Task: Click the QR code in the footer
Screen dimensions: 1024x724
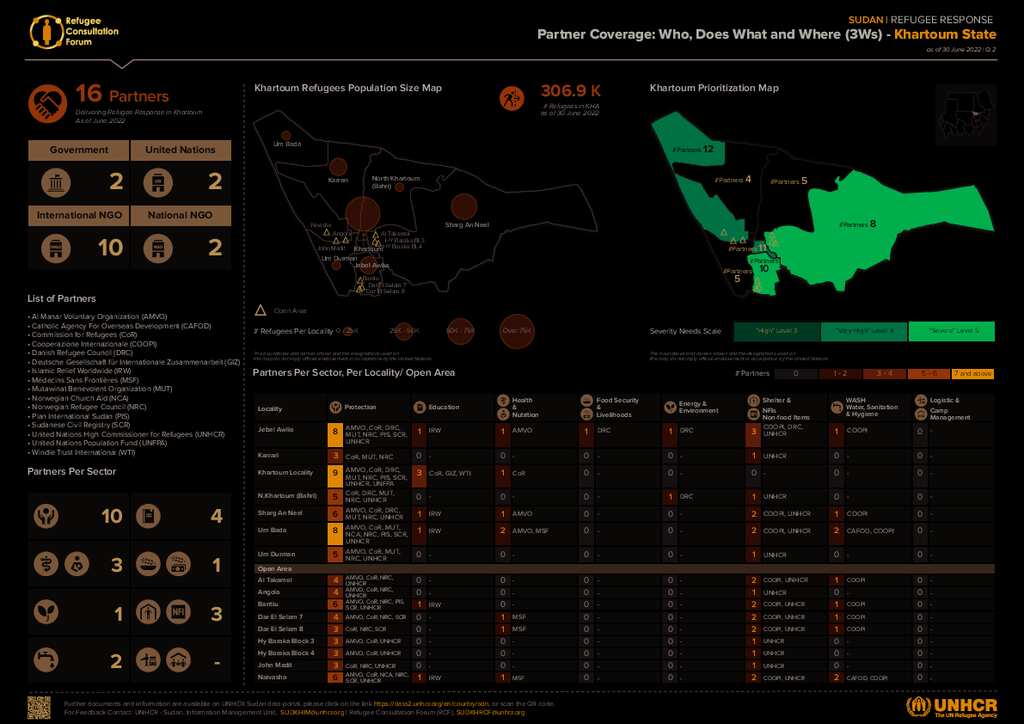Action: pos(39,708)
